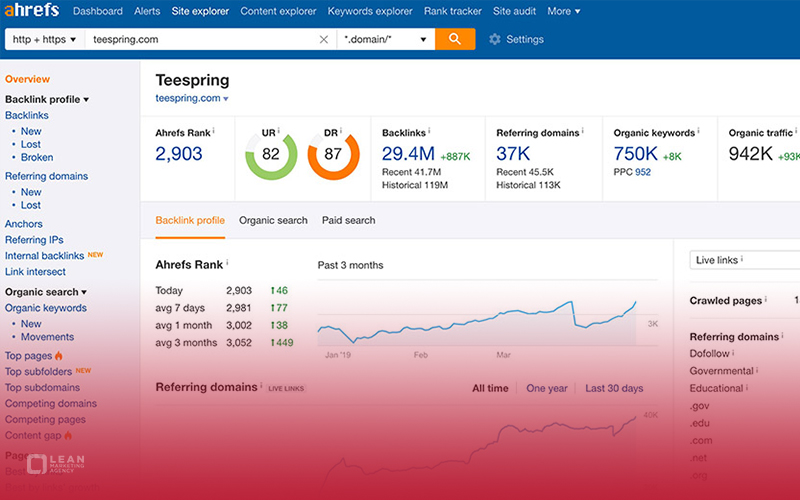This screenshot has height=500, width=800.
Task: Open the More menu in top navigation
Action: 563,11
